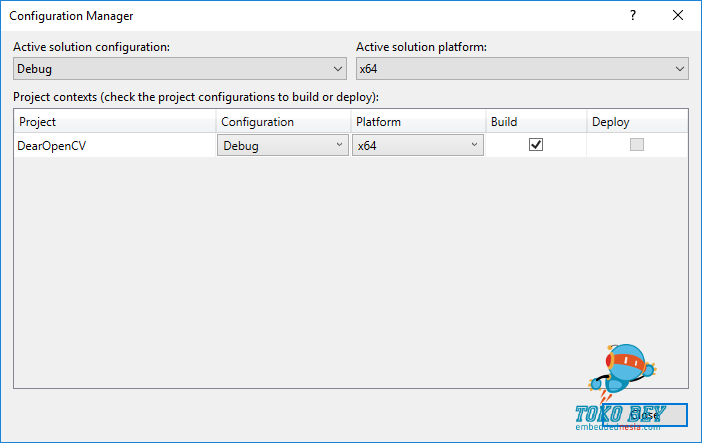Click the Configuration column header

click(283, 121)
